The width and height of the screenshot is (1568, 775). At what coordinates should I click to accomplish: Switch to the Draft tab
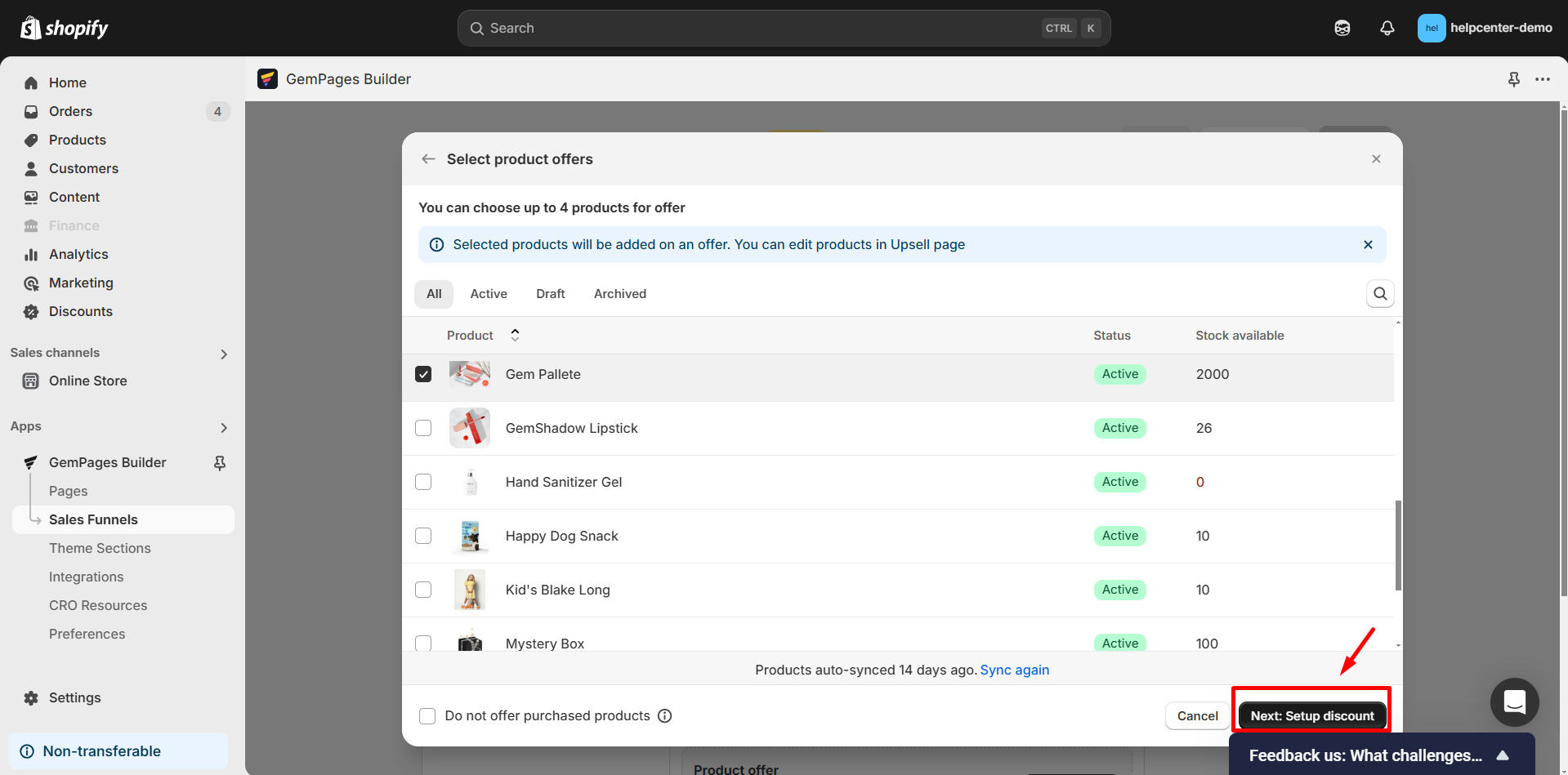coord(550,294)
